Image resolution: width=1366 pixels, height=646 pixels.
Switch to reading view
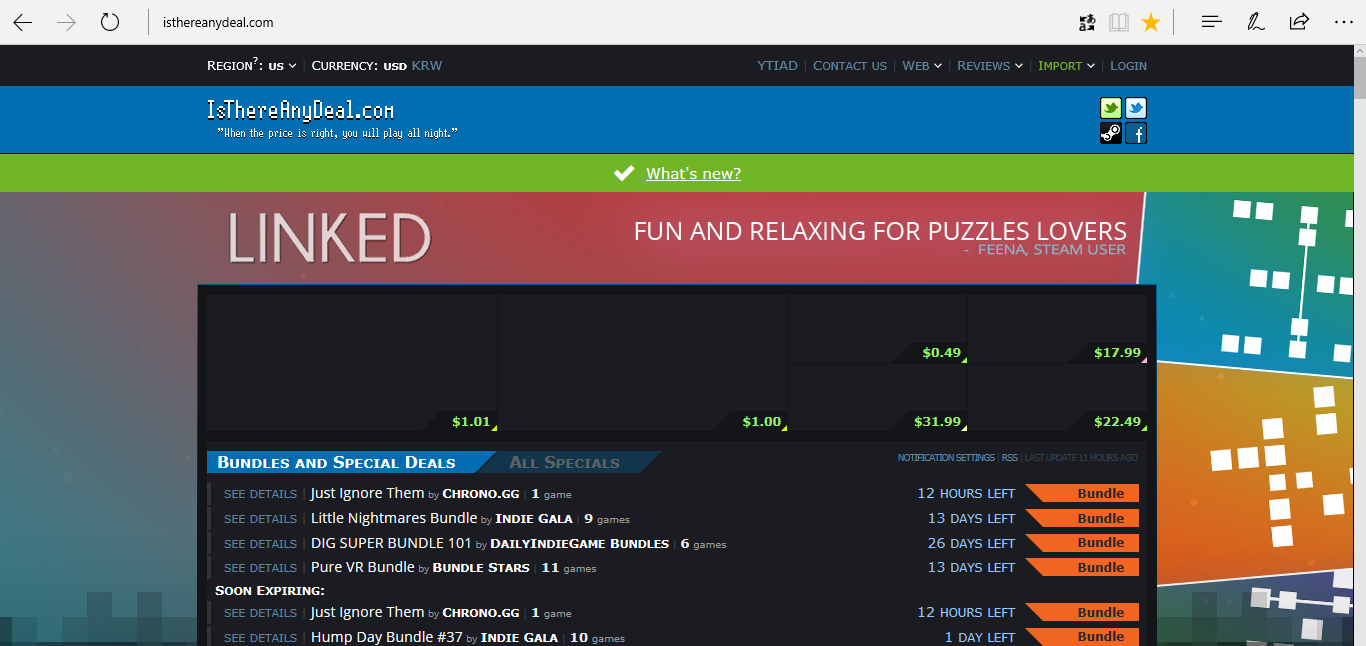click(x=1118, y=22)
